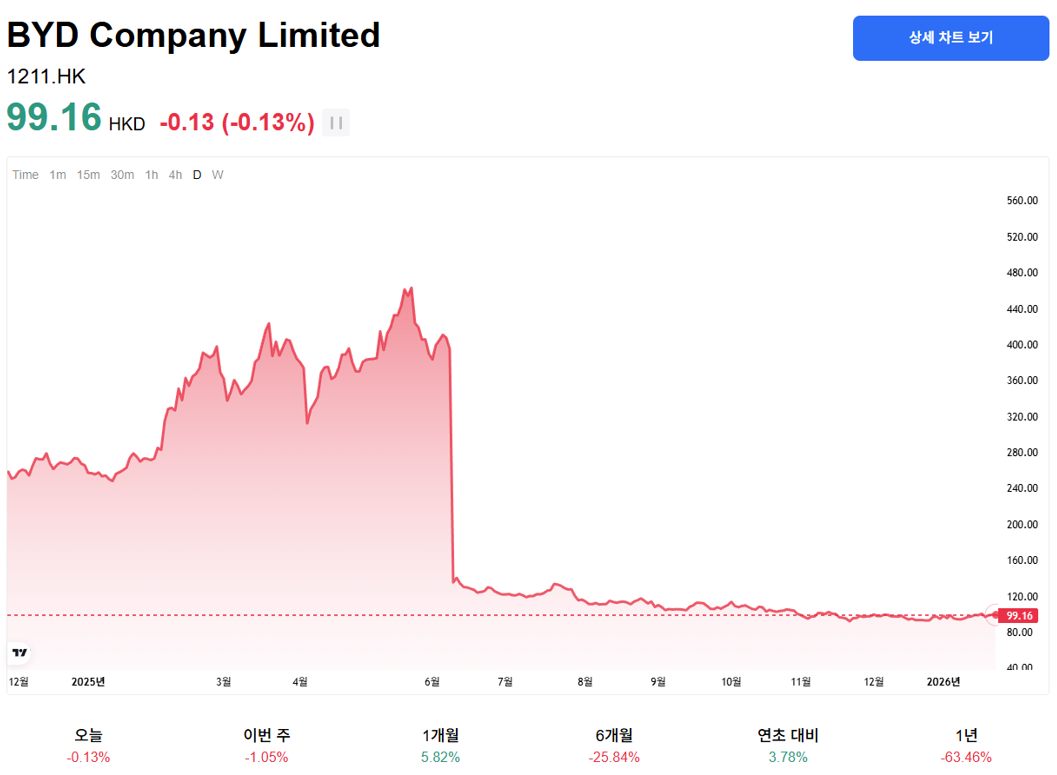Switch to the weekly W interval
1057x775 pixels.
(217, 175)
